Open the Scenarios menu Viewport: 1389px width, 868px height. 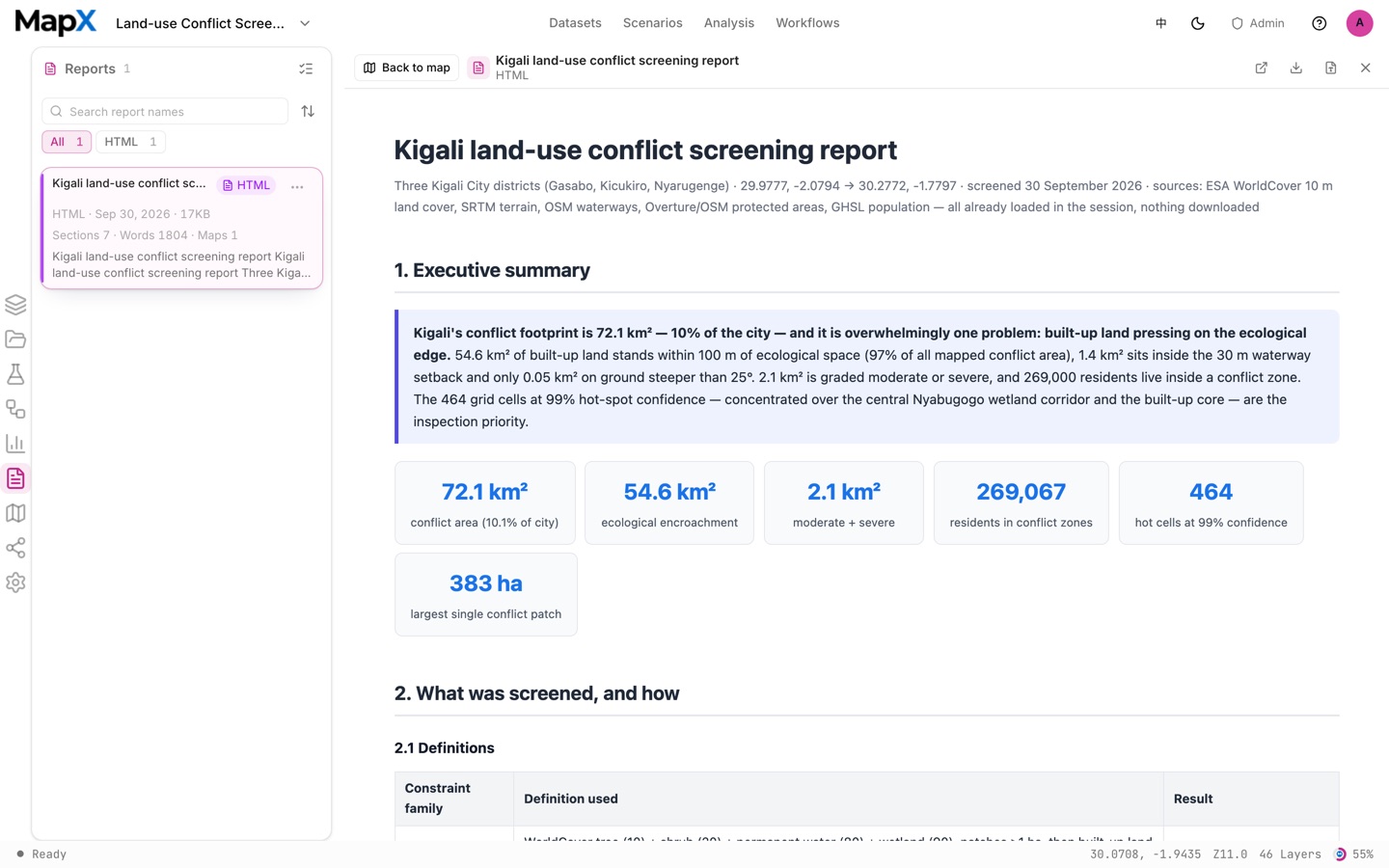coord(653,23)
